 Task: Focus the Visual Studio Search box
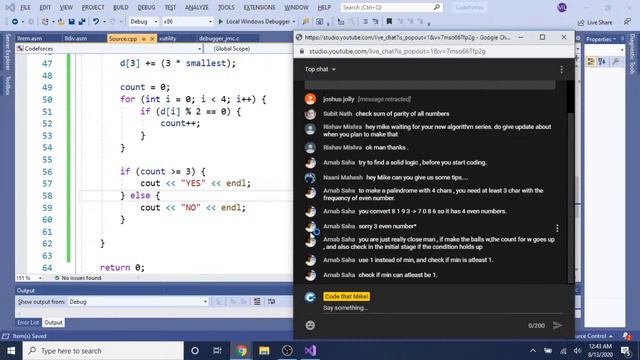pos(391,7)
